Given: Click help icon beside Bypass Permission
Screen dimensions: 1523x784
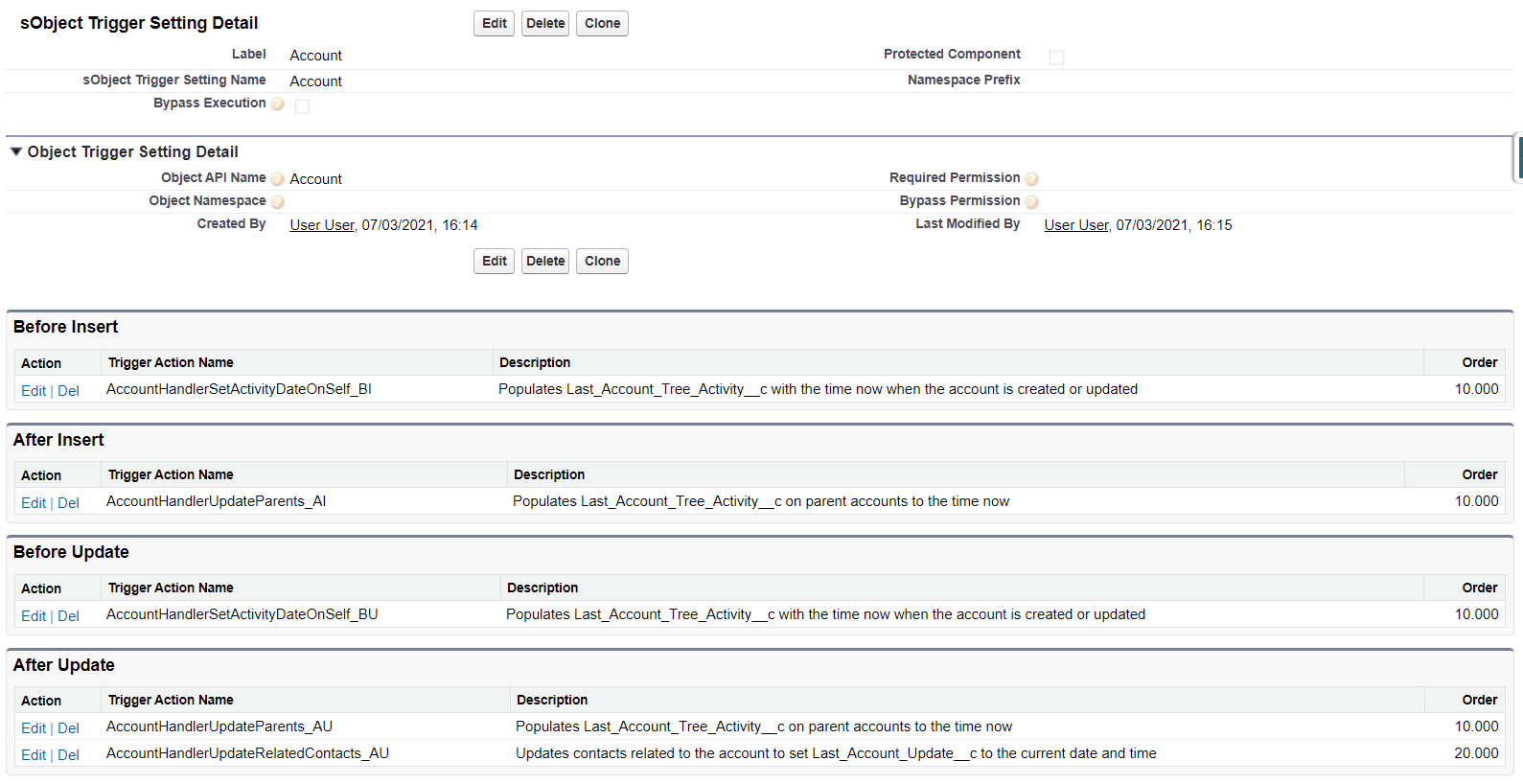Looking at the screenshot, I should pos(1031,202).
